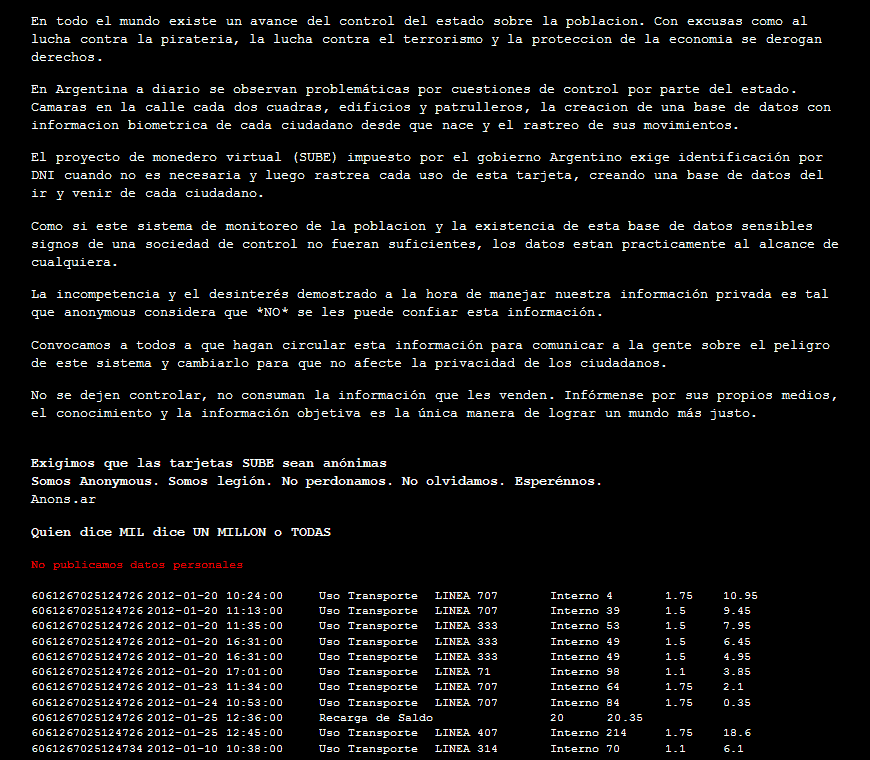Click the paragraph beginning 'Como si este sistema'

[434, 244]
